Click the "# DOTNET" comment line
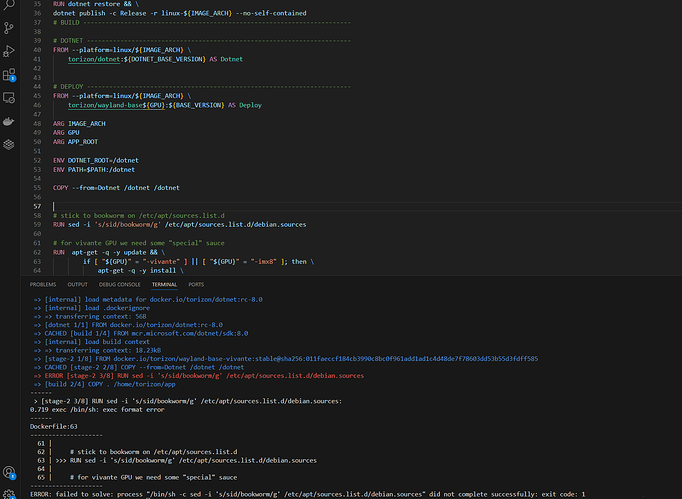 pos(202,41)
